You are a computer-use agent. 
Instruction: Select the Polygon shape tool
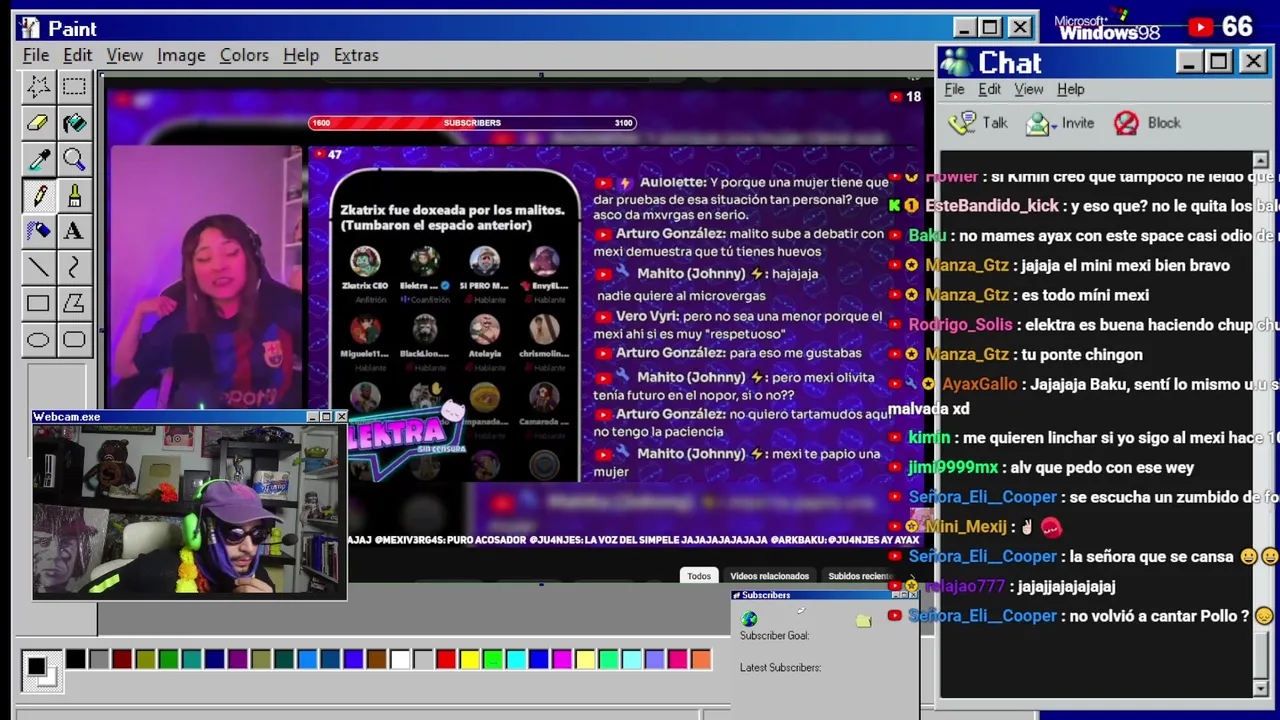74,303
